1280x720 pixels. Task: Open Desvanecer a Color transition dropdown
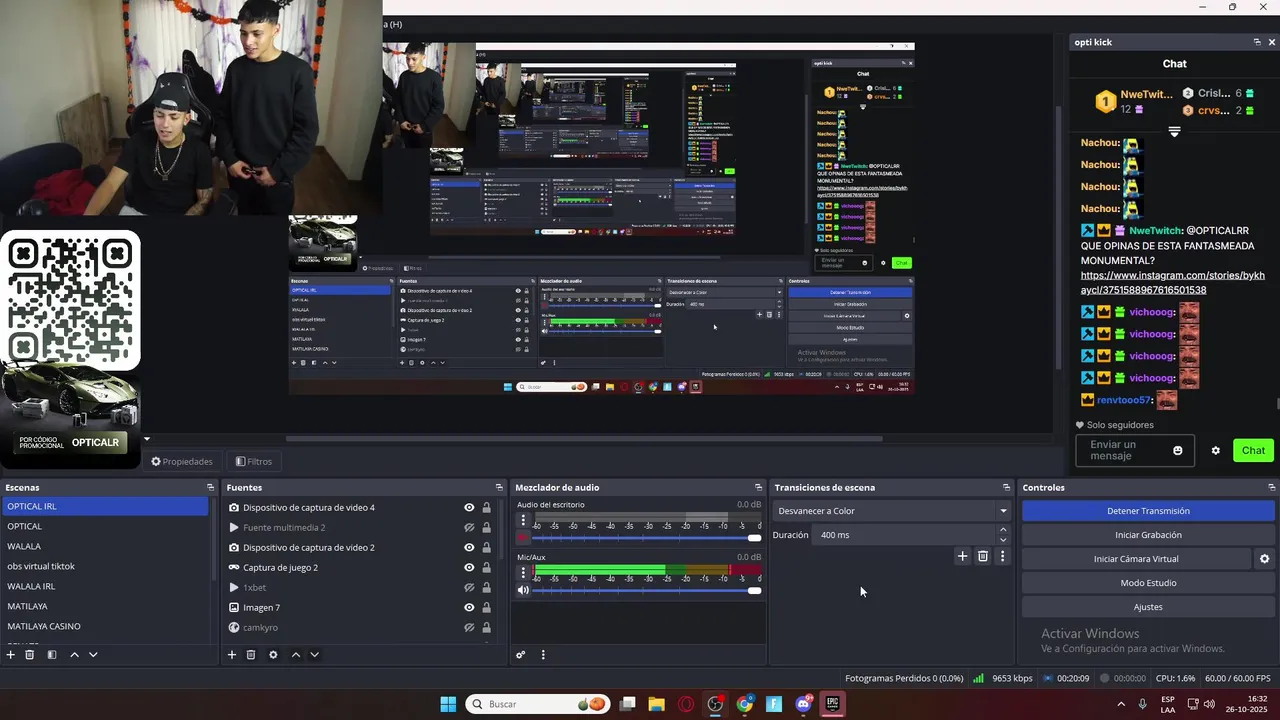[892, 511]
